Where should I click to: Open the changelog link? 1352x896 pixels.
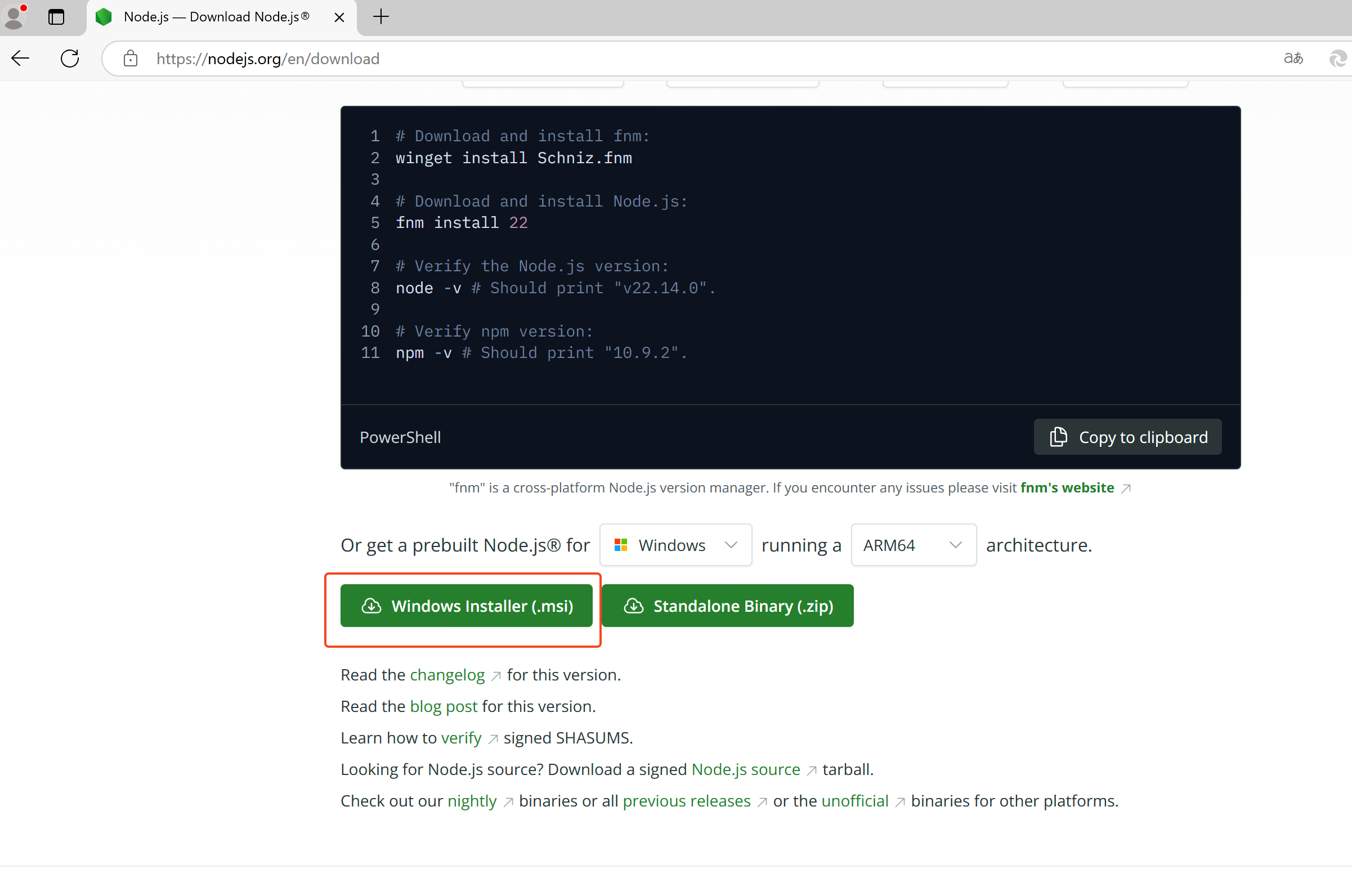pyautogui.click(x=447, y=675)
